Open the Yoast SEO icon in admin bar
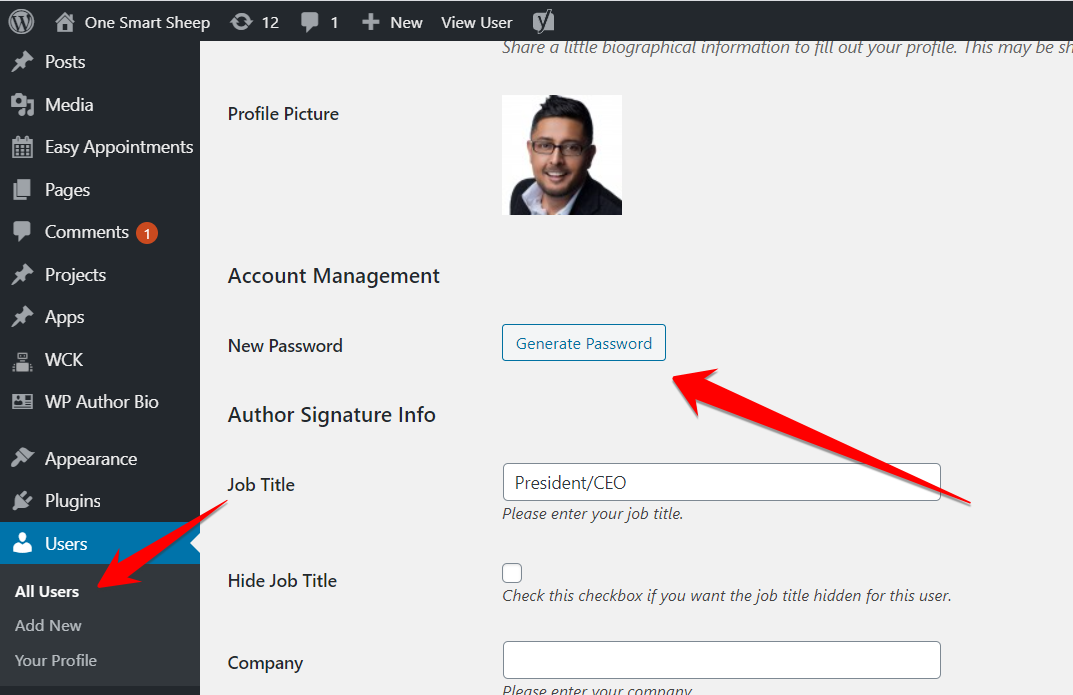This screenshot has height=695, width=1073. coord(543,22)
